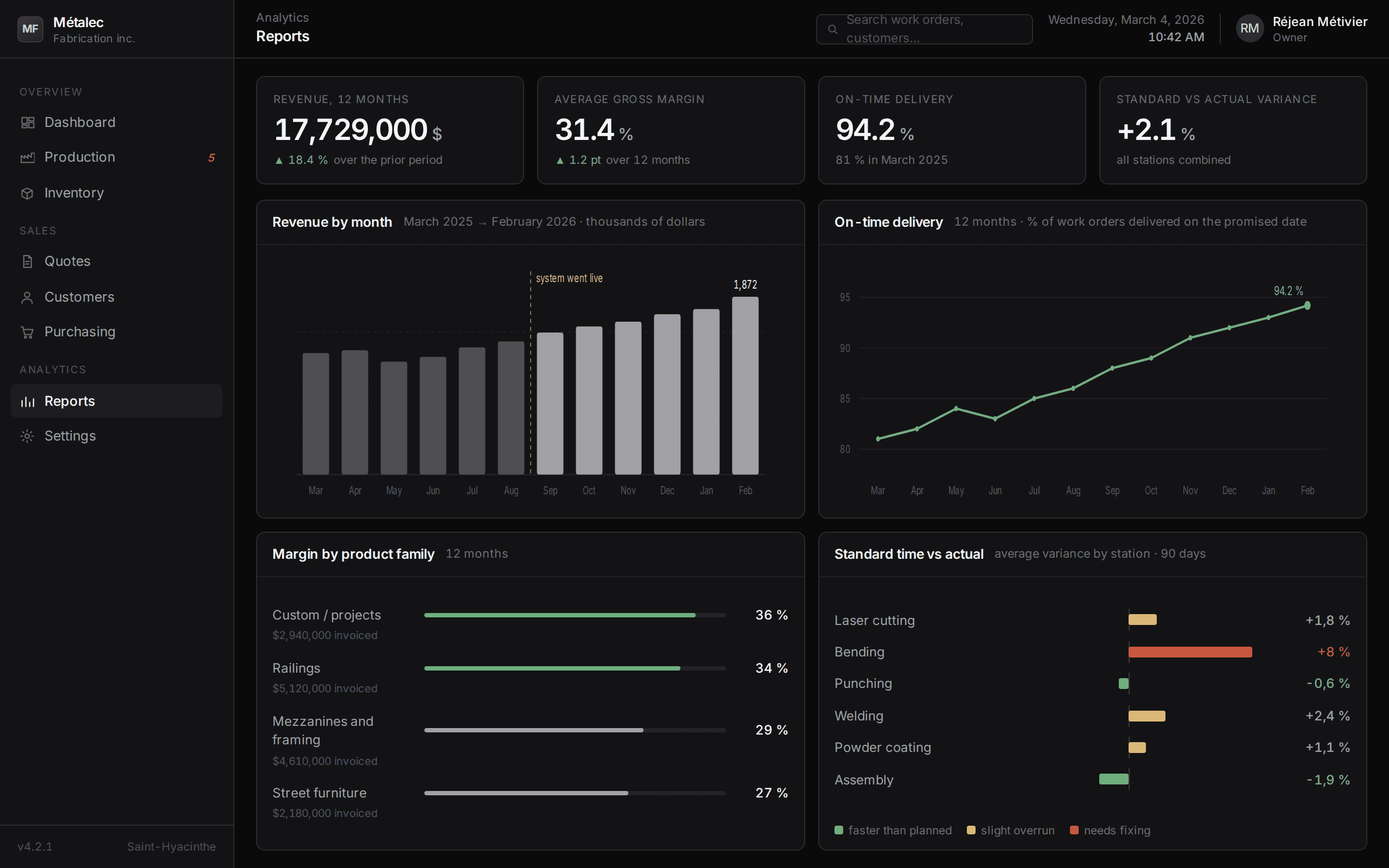Click the June delivery data point

click(x=995, y=419)
